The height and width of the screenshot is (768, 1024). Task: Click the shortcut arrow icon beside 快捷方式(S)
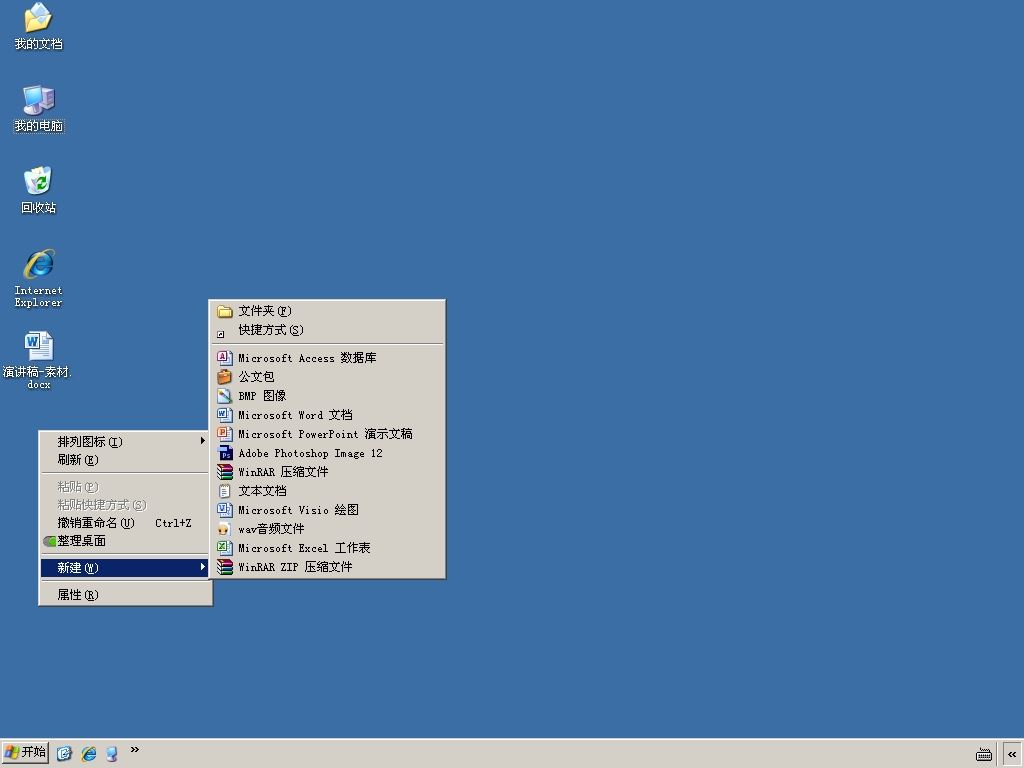click(x=221, y=334)
